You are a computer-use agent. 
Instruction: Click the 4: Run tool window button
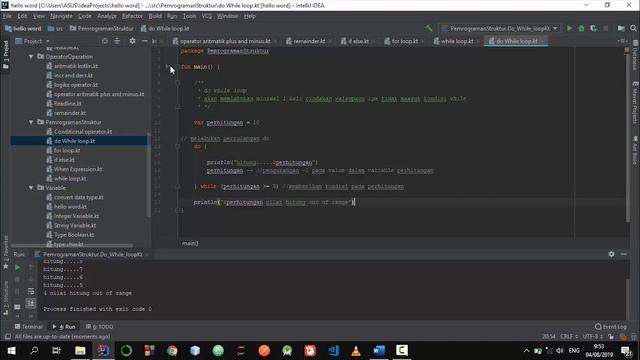click(x=64, y=327)
